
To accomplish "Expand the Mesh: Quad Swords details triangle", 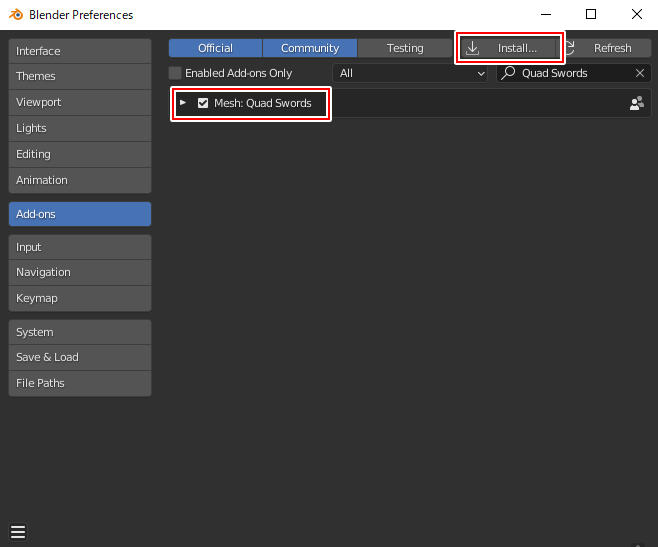I will coord(183,103).
